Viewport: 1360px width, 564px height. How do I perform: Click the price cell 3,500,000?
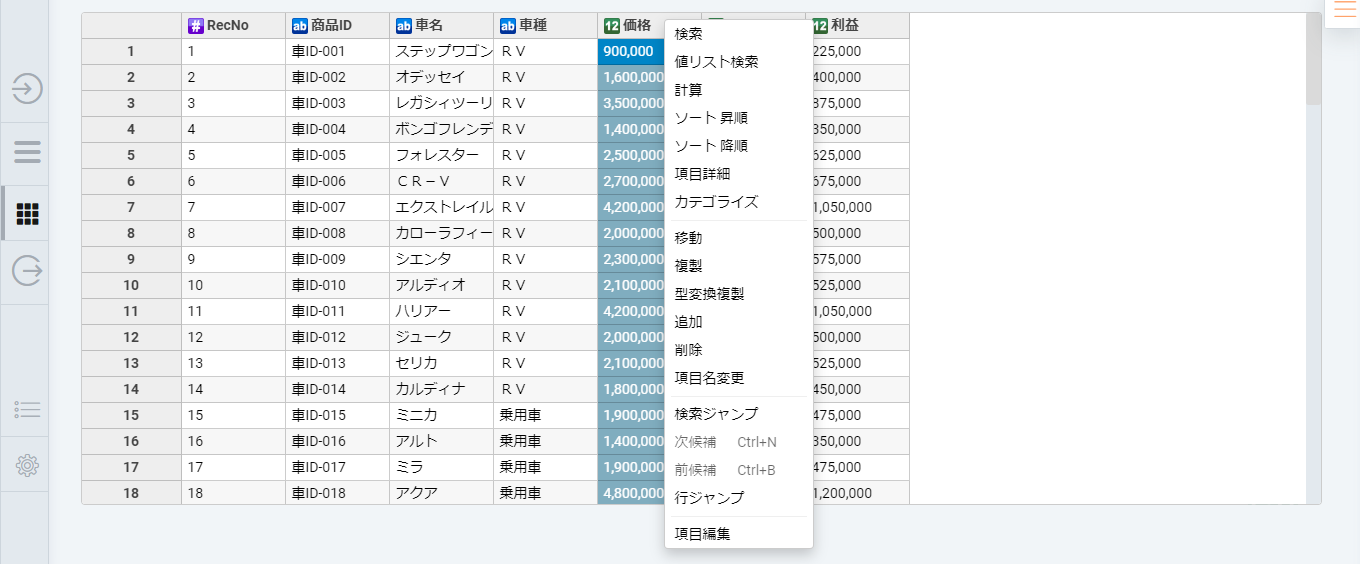(631, 103)
